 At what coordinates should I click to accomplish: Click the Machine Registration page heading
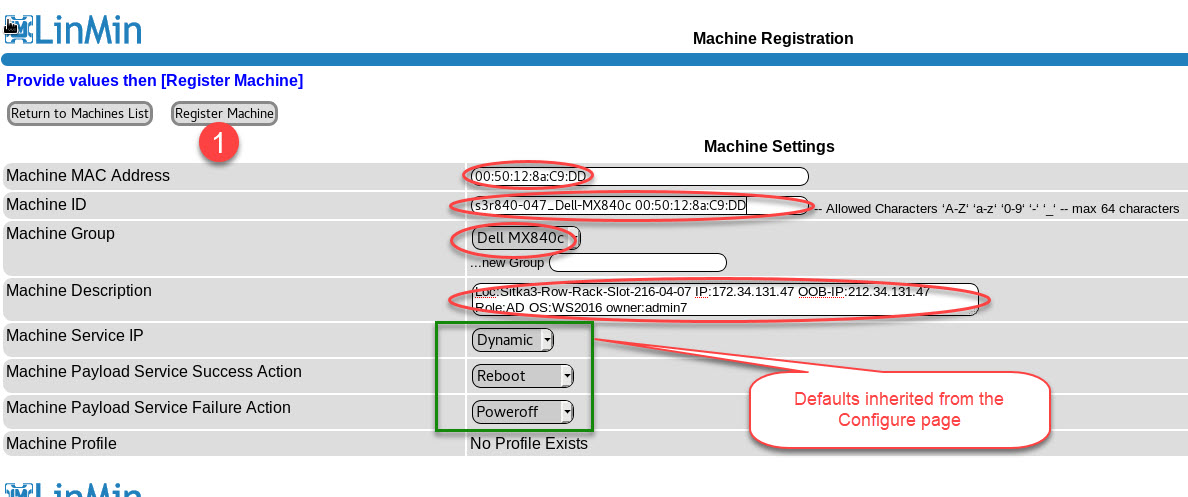[x=773, y=39]
